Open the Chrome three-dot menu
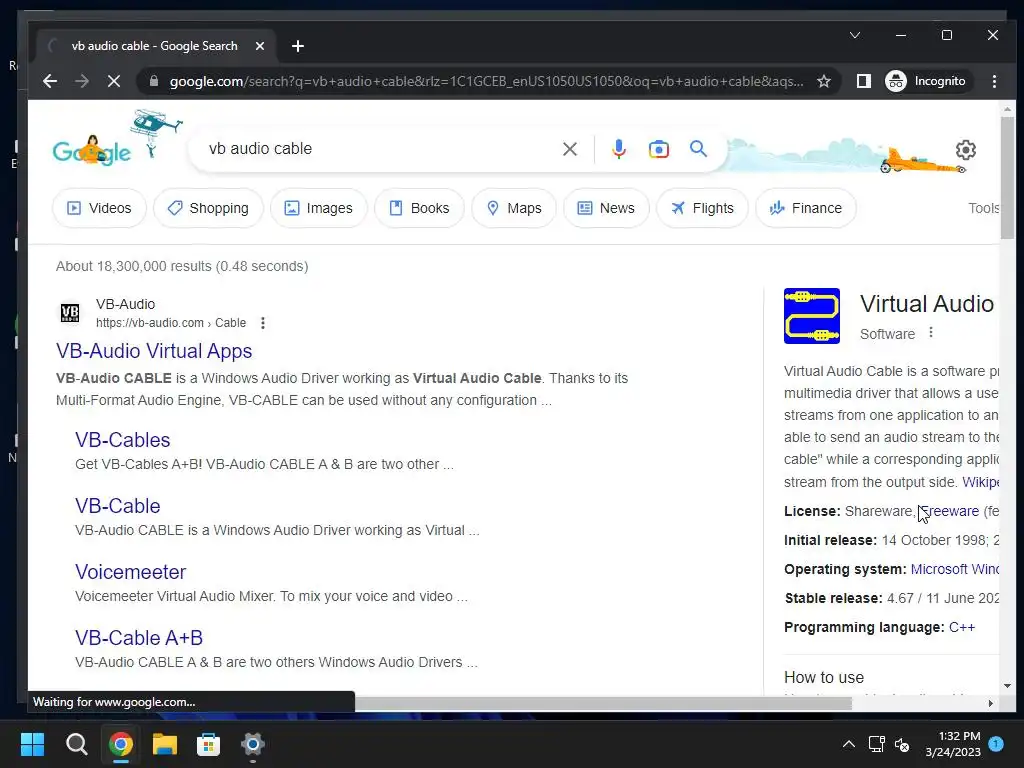 (x=994, y=81)
